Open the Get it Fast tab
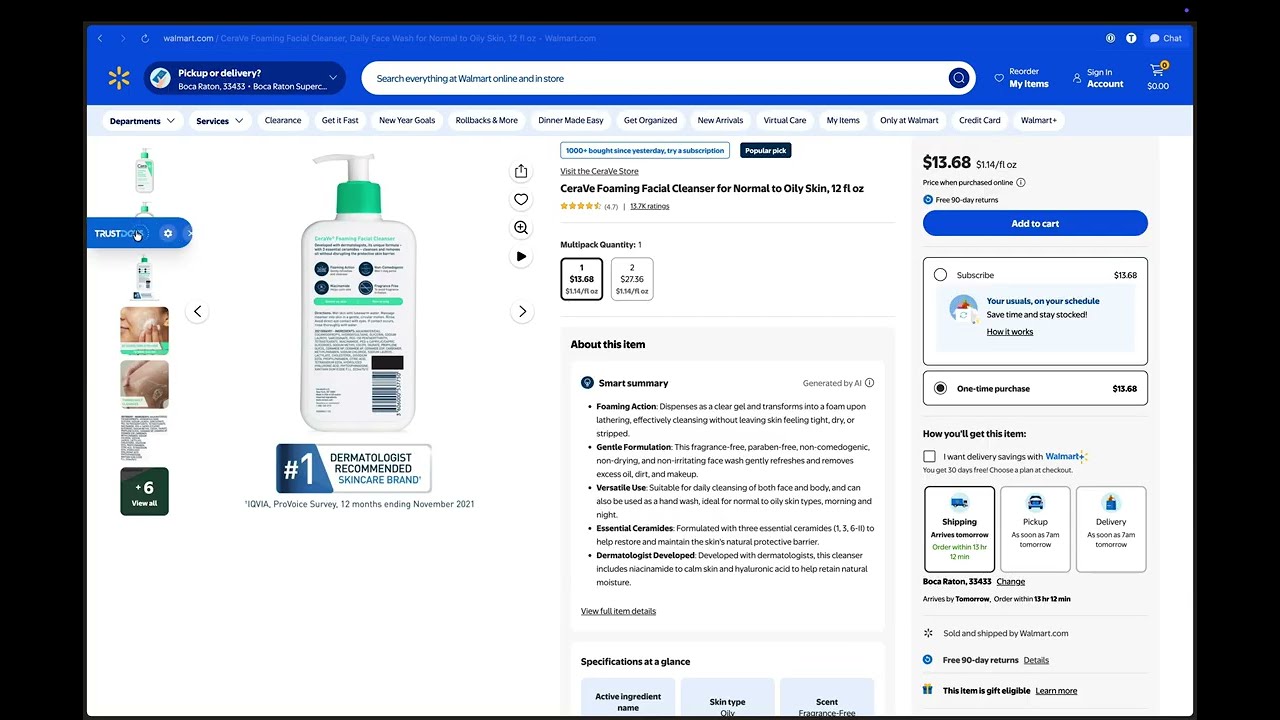The width and height of the screenshot is (1280, 720). coord(340,120)
